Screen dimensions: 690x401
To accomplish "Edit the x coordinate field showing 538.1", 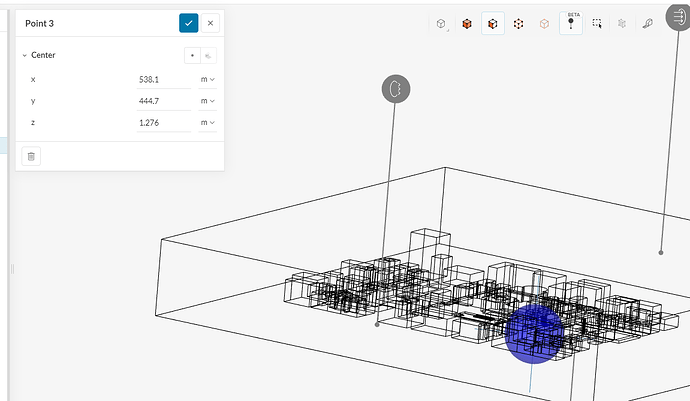I will (x=164, y=80).
